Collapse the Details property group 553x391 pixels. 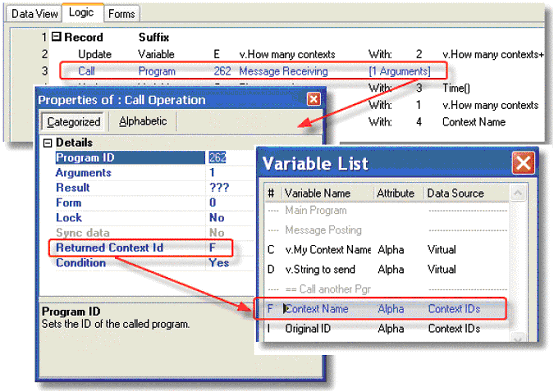47,143
